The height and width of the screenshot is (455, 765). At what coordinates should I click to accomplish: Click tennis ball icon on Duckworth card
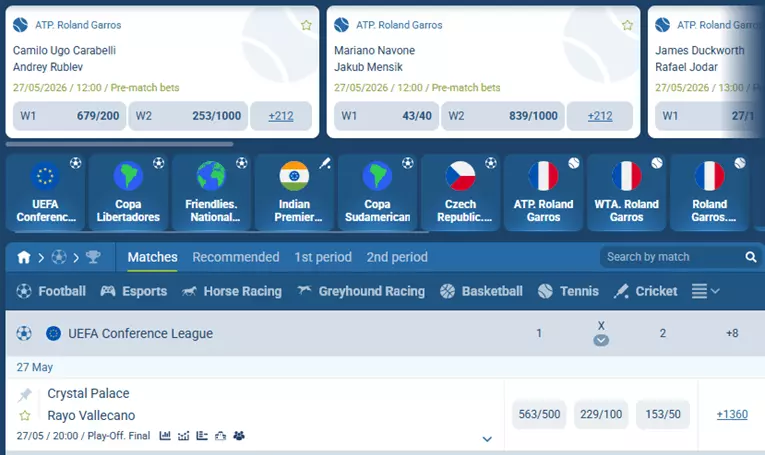pos(663,25)
